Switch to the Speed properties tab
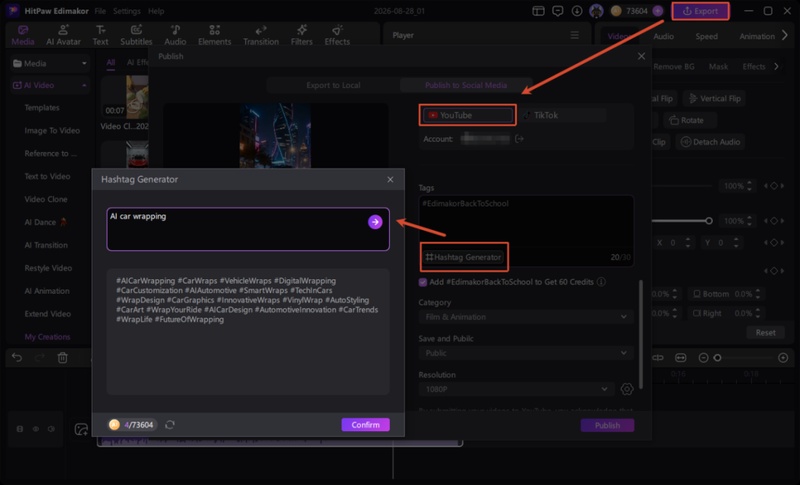 click(x=706, y=36)
